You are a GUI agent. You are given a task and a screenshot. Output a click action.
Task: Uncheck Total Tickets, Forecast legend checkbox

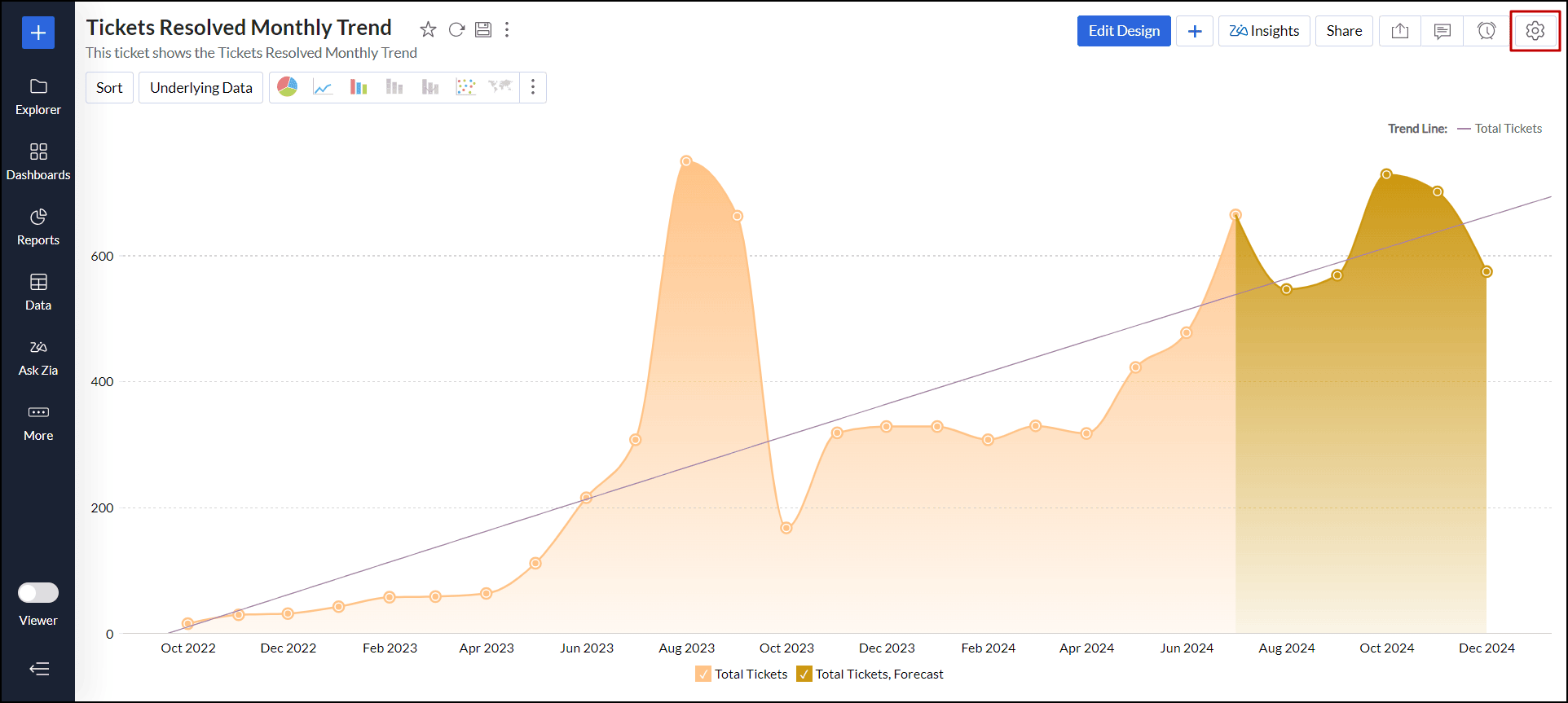(804, 674)
